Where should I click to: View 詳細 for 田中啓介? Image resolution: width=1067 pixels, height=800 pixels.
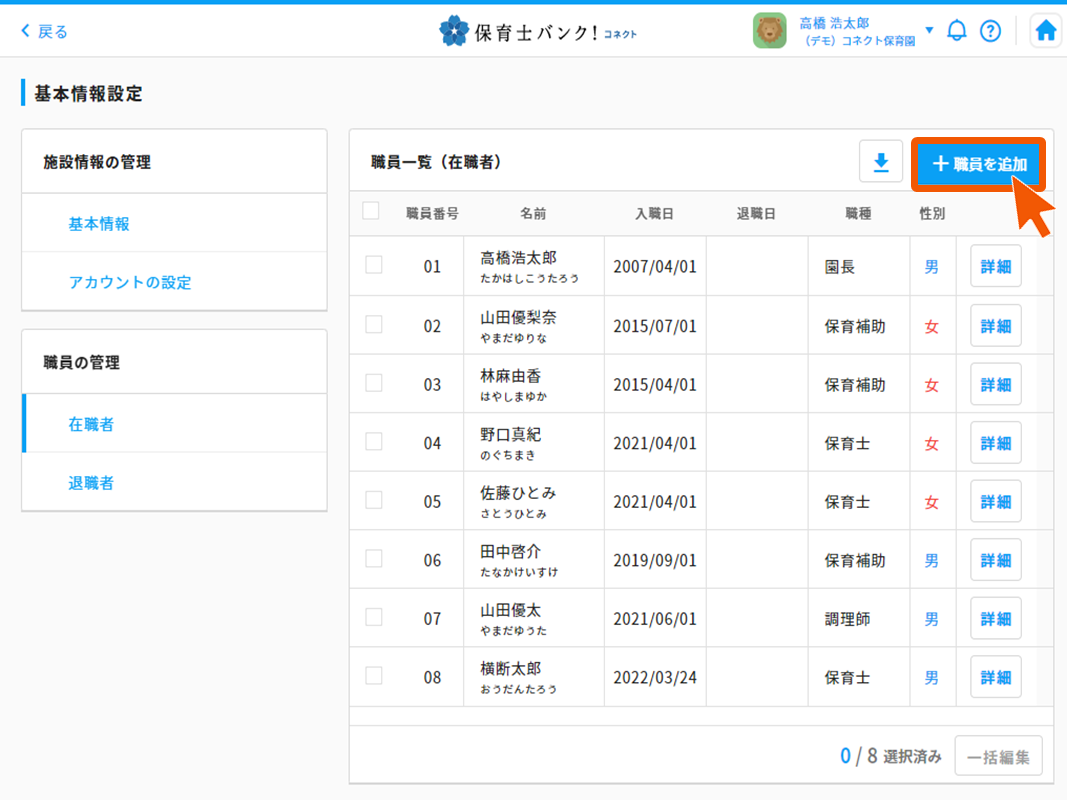click(995, 560)
